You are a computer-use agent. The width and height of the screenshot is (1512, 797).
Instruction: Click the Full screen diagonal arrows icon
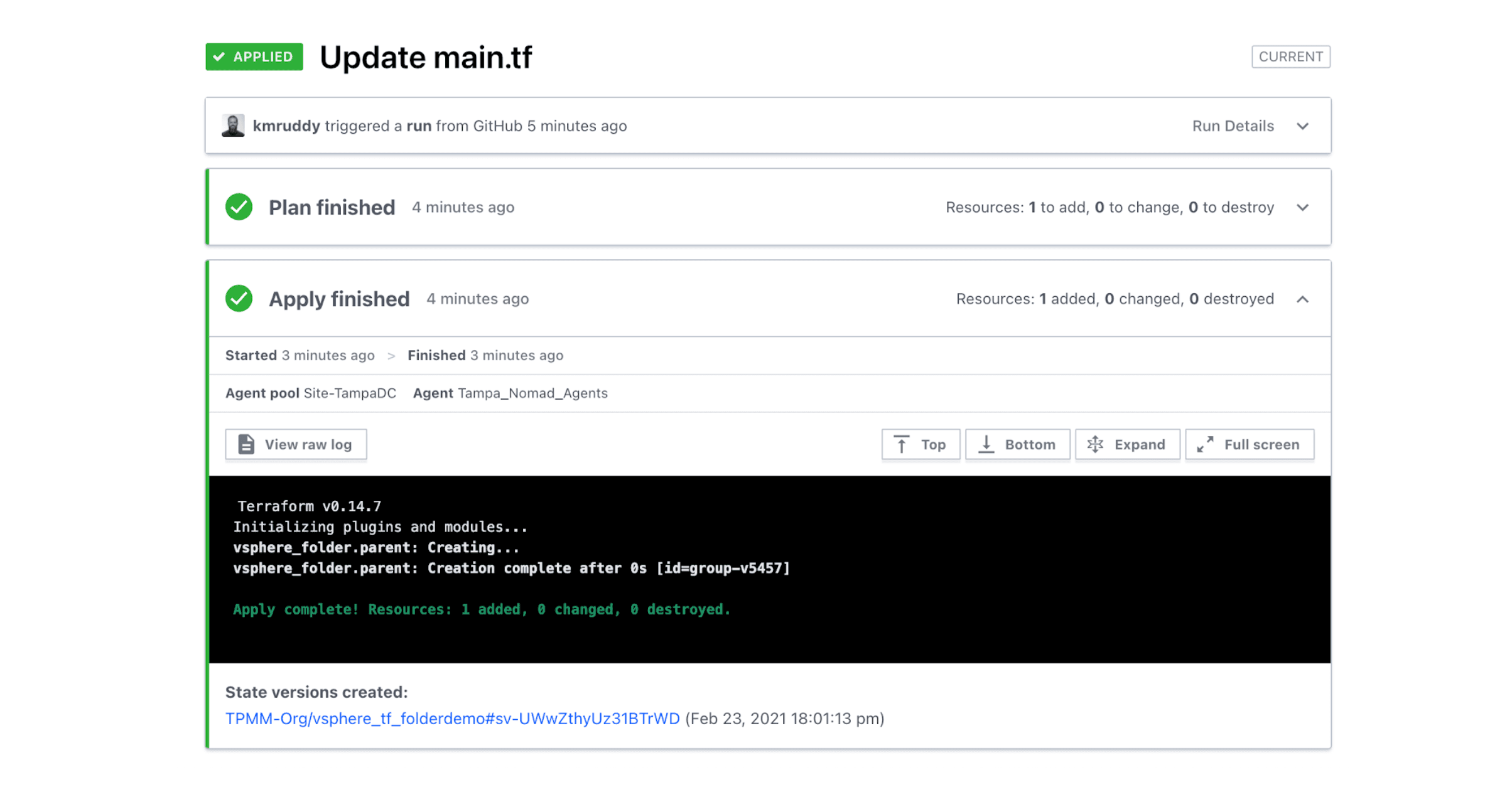tap(1204, 444)
